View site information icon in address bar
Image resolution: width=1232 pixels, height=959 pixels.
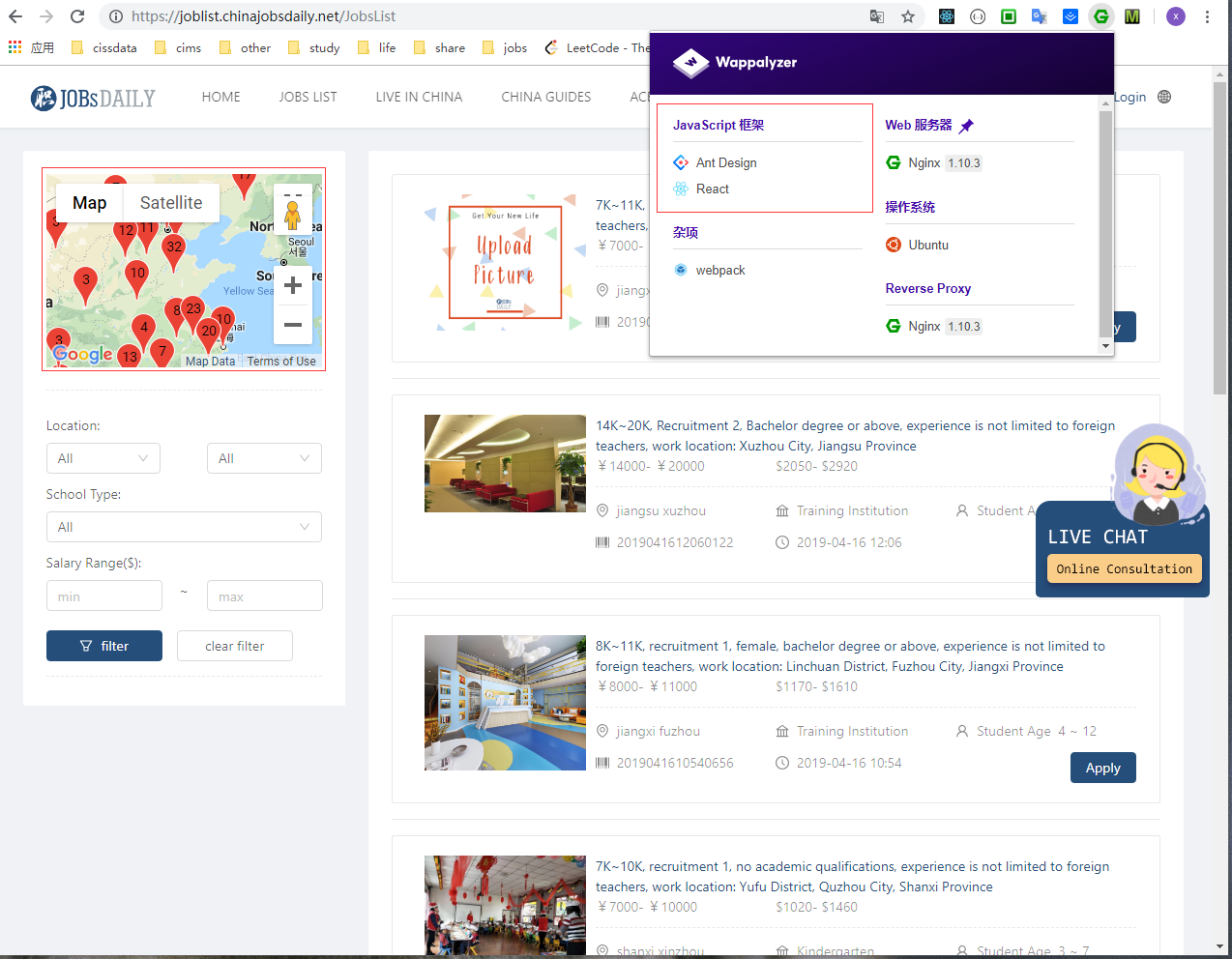[x=116, y=16]
